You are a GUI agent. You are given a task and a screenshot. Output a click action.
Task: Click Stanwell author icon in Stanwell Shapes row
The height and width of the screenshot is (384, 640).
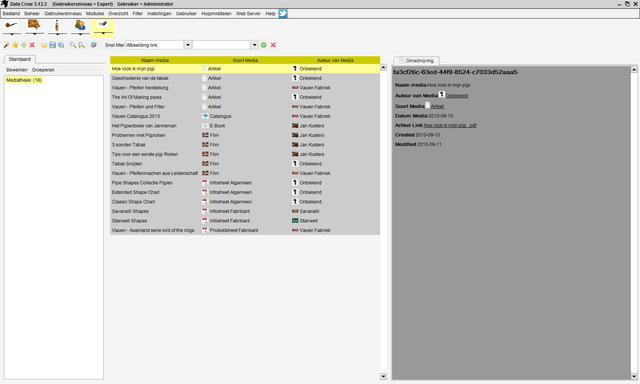(295, 221)
